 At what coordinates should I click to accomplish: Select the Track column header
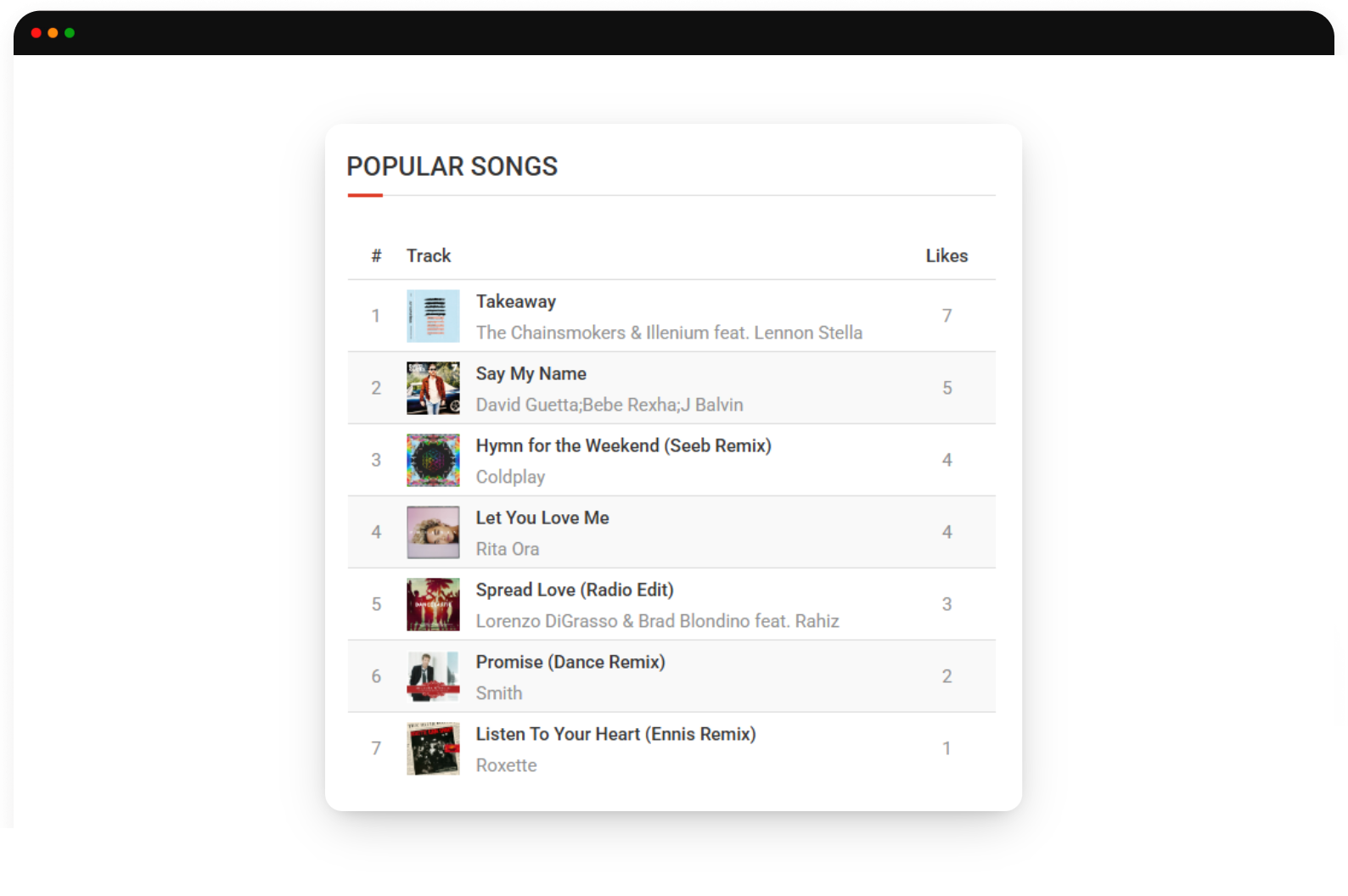point(429,255)
